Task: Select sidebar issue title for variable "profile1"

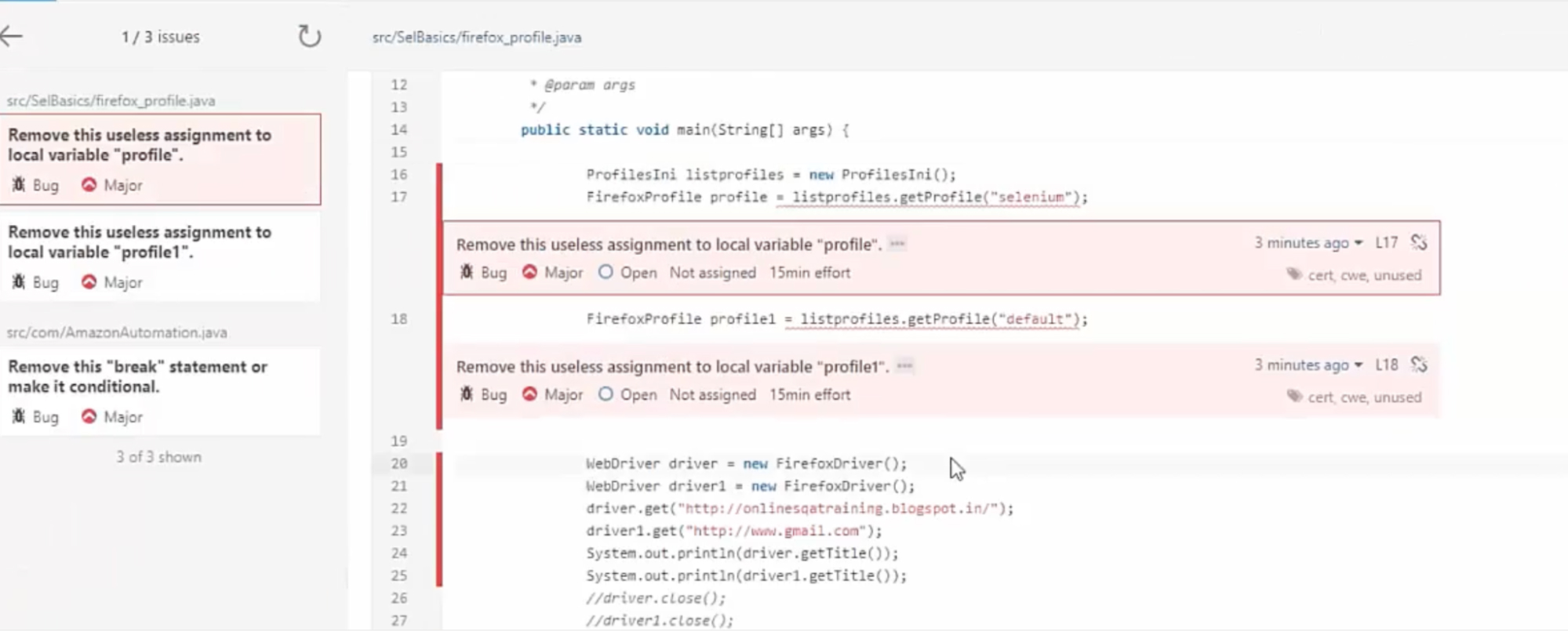Action: click(140, 242)
